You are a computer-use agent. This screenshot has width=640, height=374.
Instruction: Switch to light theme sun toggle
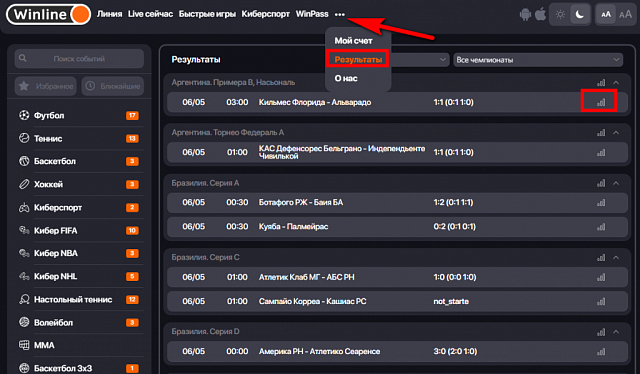(560, 15)
